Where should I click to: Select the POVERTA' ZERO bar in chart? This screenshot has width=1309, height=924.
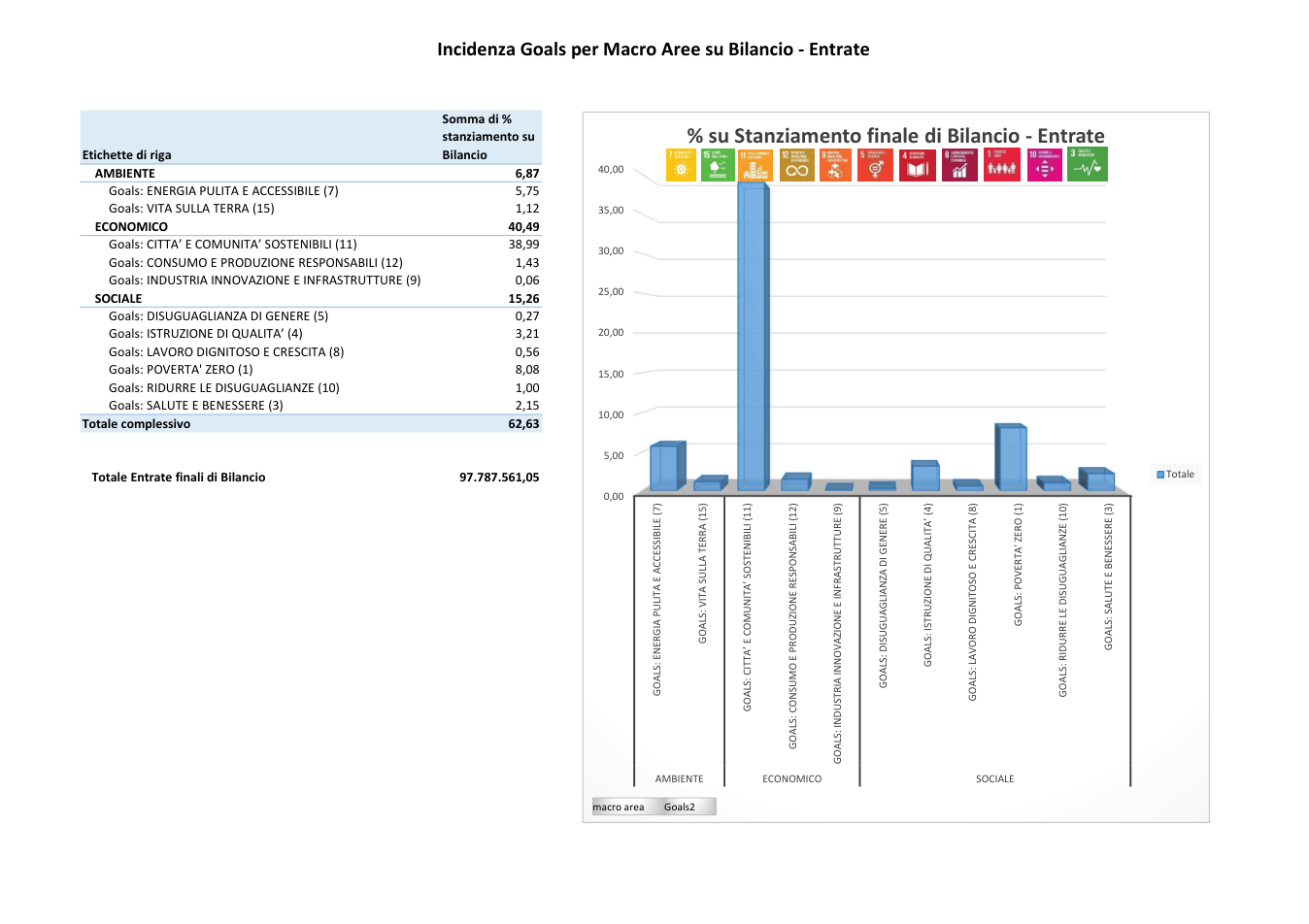[1011, 457]
